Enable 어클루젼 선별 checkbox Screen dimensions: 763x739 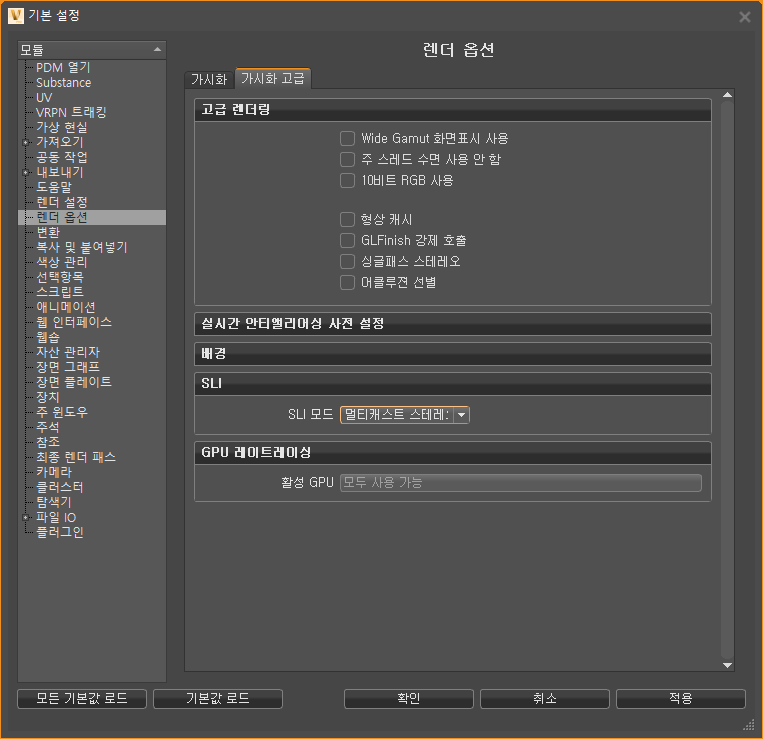(347, 282)
